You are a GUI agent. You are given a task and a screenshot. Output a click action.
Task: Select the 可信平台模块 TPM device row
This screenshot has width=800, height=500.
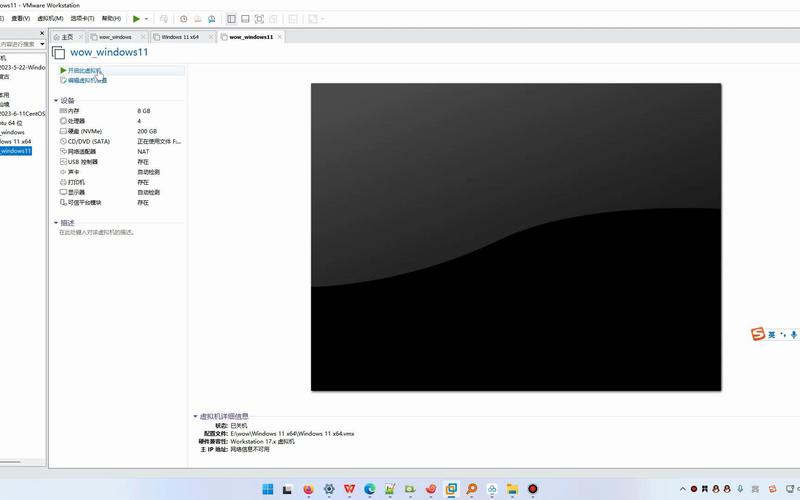pos(120,203)
